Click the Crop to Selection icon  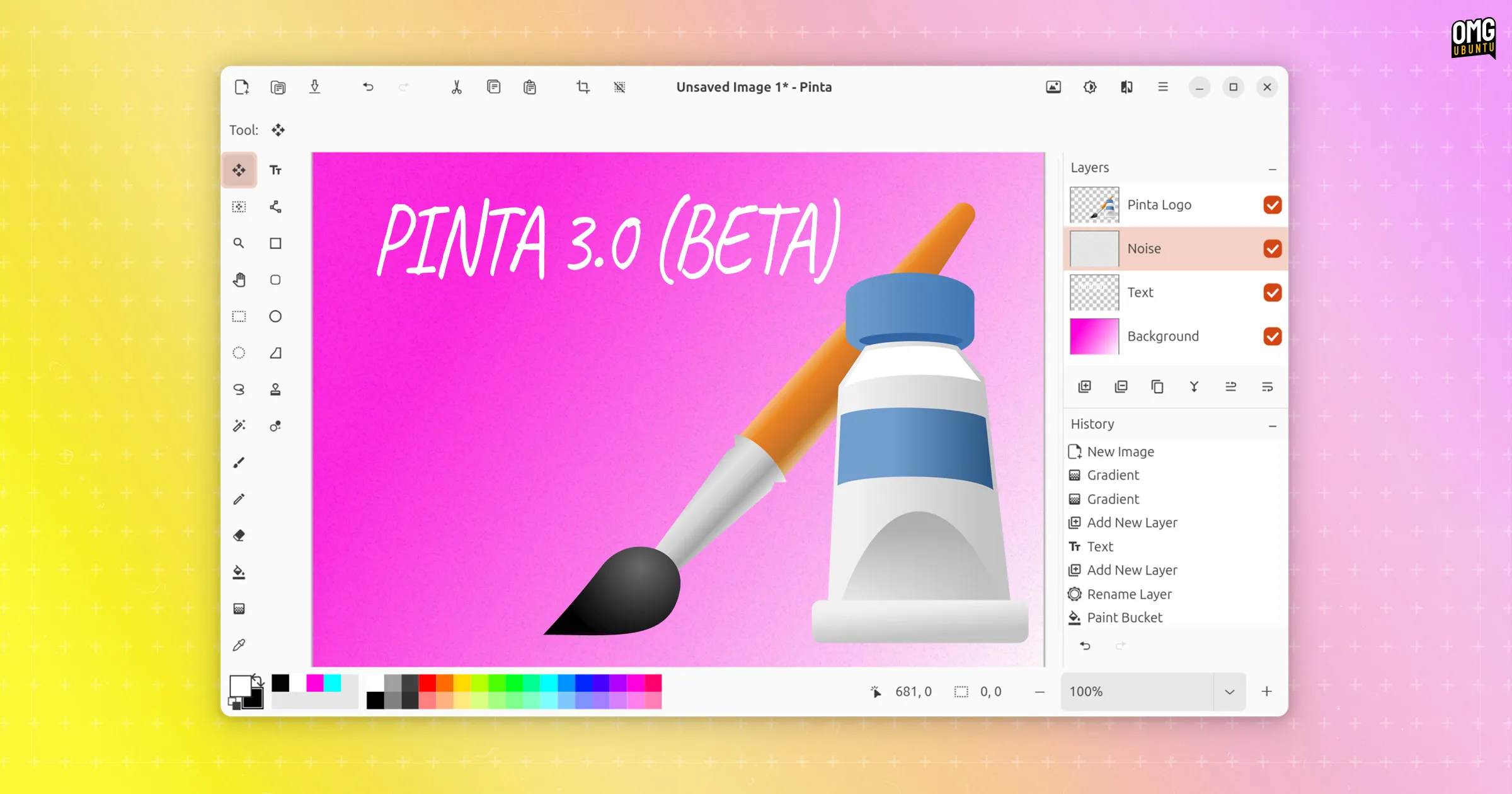click(x=583, y=87)
